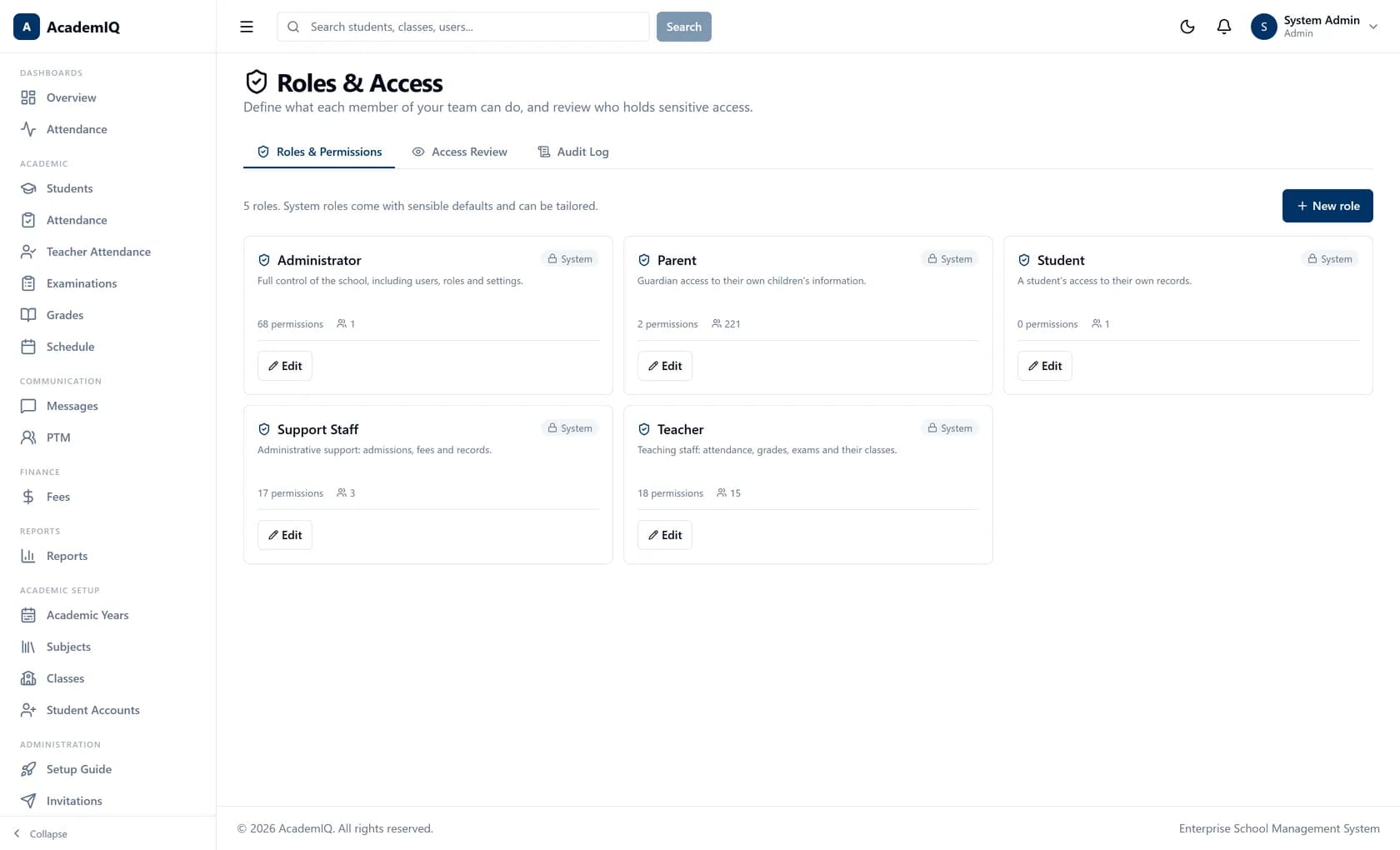Edit the Parent role

point(665,366)
